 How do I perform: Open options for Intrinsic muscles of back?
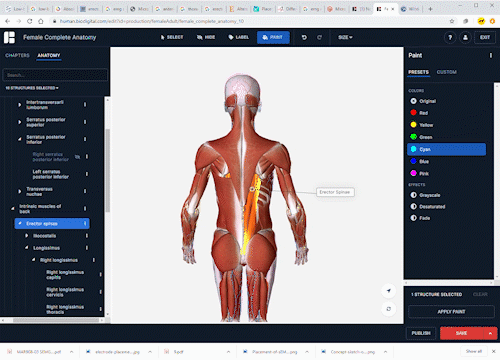(x=85, y=209)
